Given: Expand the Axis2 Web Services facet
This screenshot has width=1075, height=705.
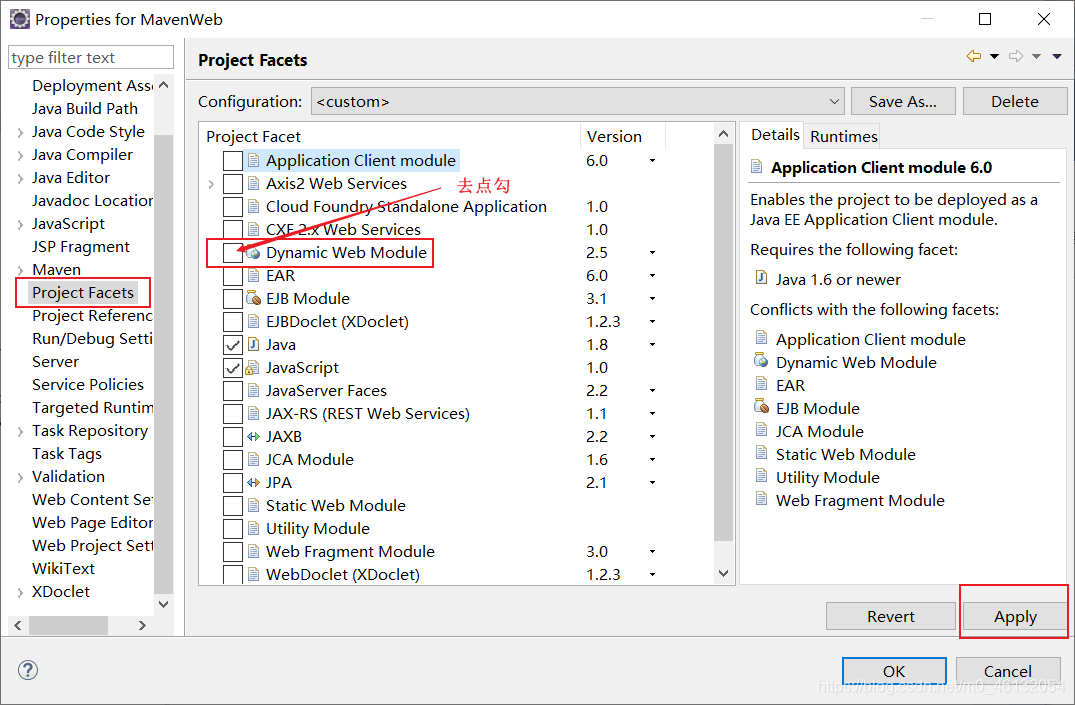Looking at the screenshot, I should [x=211, y=184].
